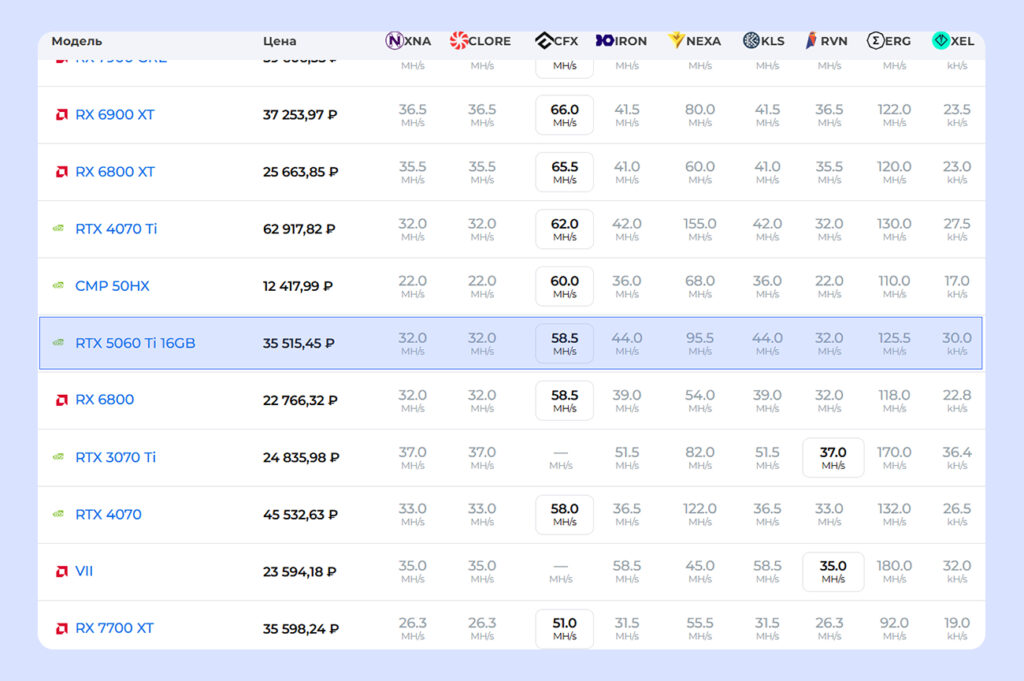Image resolution: width=1024 pixels, height=681 pixels.
Task: Click the AMD logo beside RX 7700 XT
Action: tap(61, 628)
